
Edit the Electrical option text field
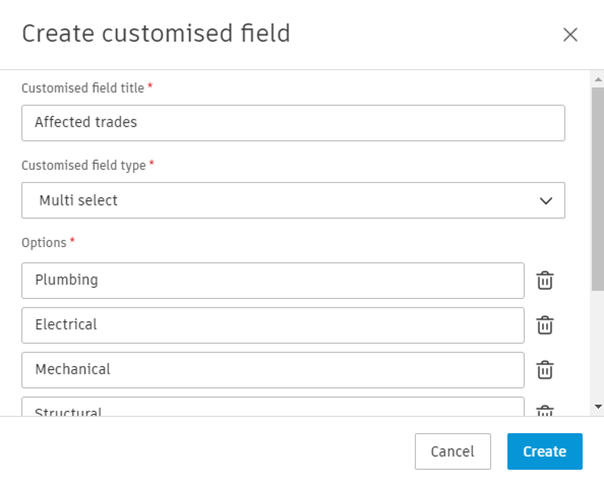(x=272, y=325)
